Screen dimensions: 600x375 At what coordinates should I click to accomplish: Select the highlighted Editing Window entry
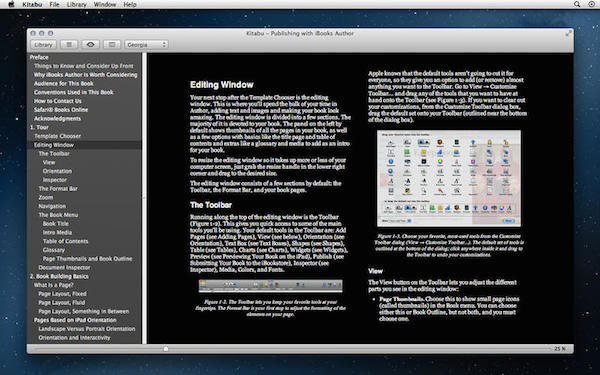click(x=85, y=145)
